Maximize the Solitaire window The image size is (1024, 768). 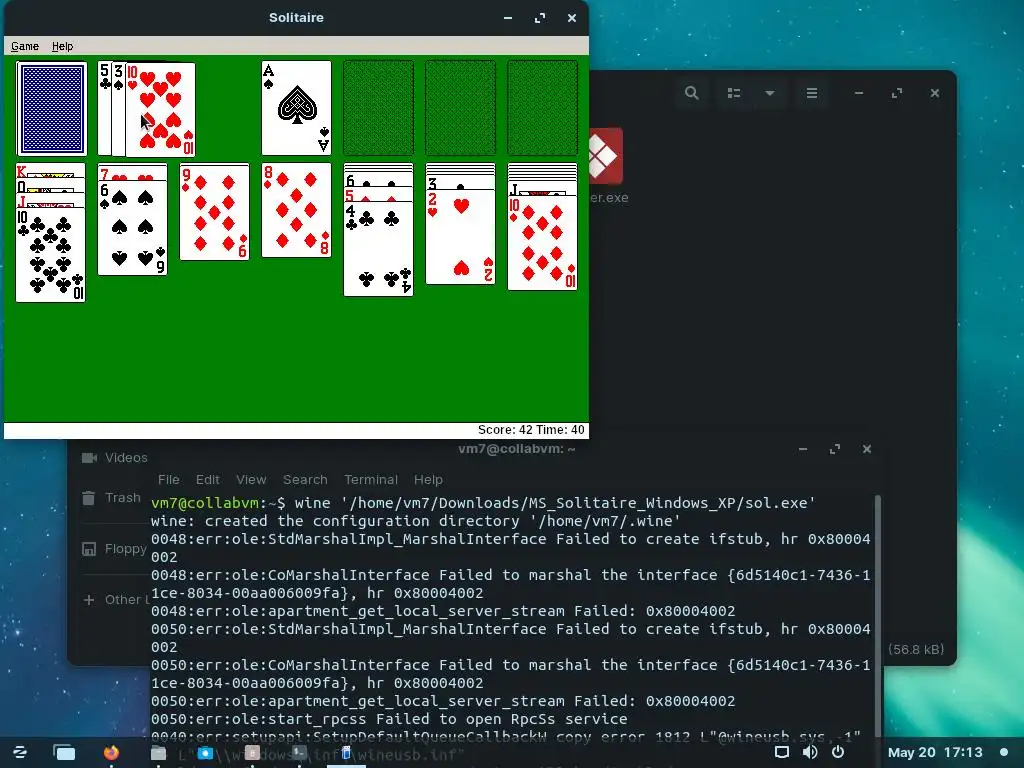tap(539, 18)
